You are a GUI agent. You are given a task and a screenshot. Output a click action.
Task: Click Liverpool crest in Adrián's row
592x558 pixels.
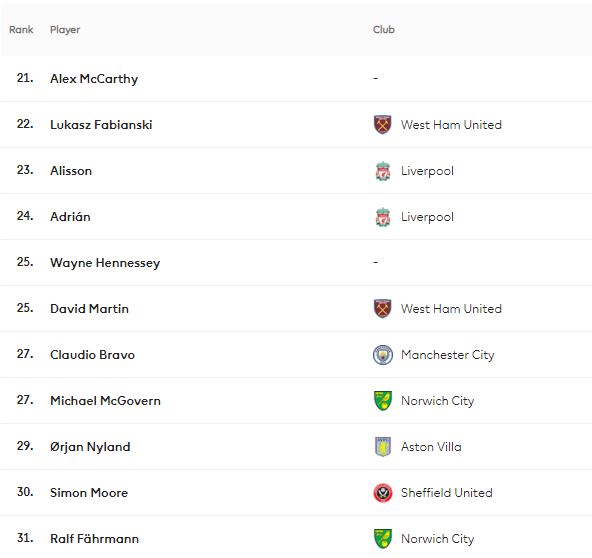pos(382,217)
